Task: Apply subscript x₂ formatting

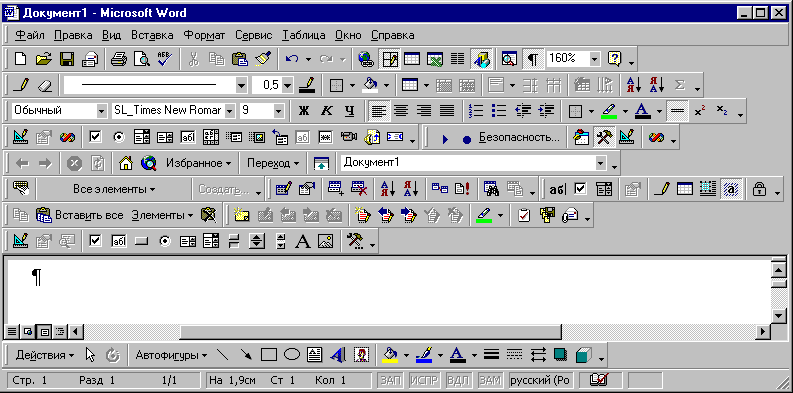Action: click(723, 111)
